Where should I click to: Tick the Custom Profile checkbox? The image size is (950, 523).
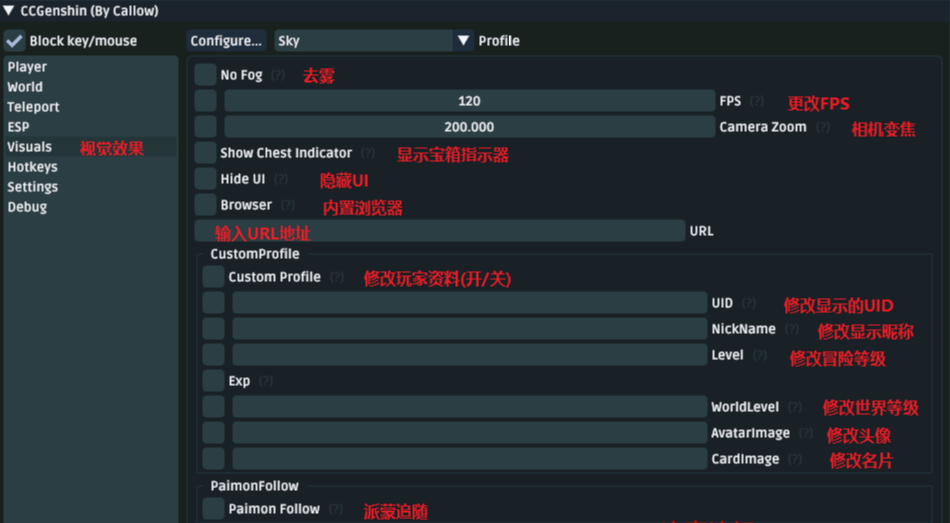pyautogui.click(x=213, y=277)
